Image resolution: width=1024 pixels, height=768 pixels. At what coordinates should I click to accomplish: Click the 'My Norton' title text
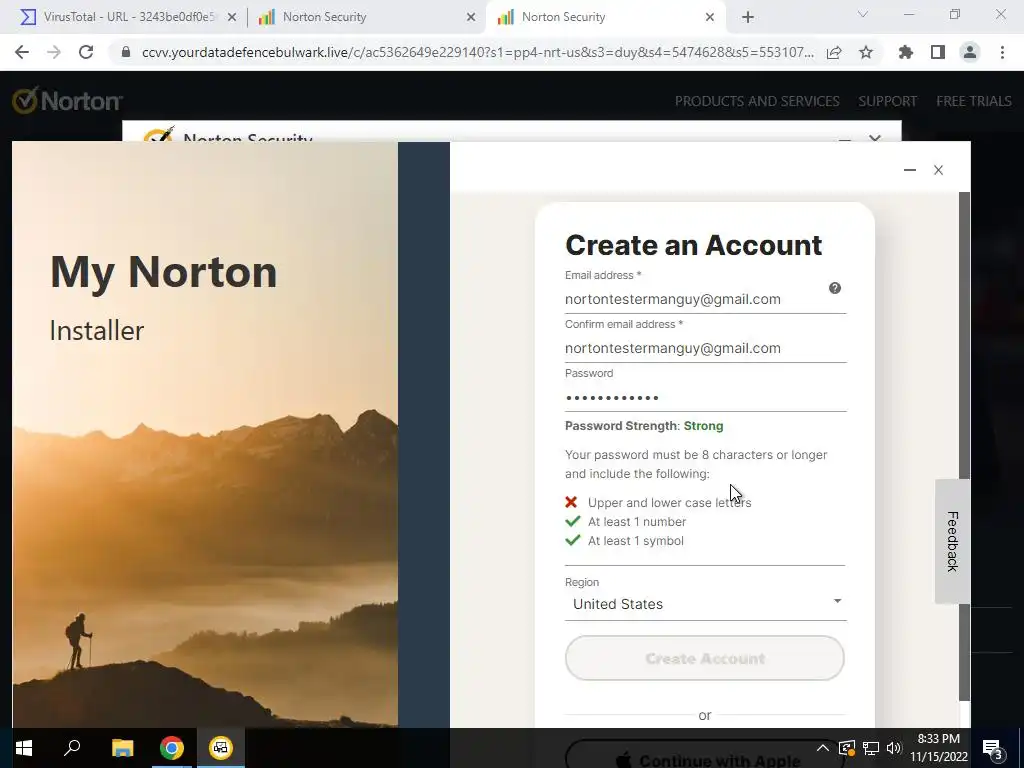163,272
